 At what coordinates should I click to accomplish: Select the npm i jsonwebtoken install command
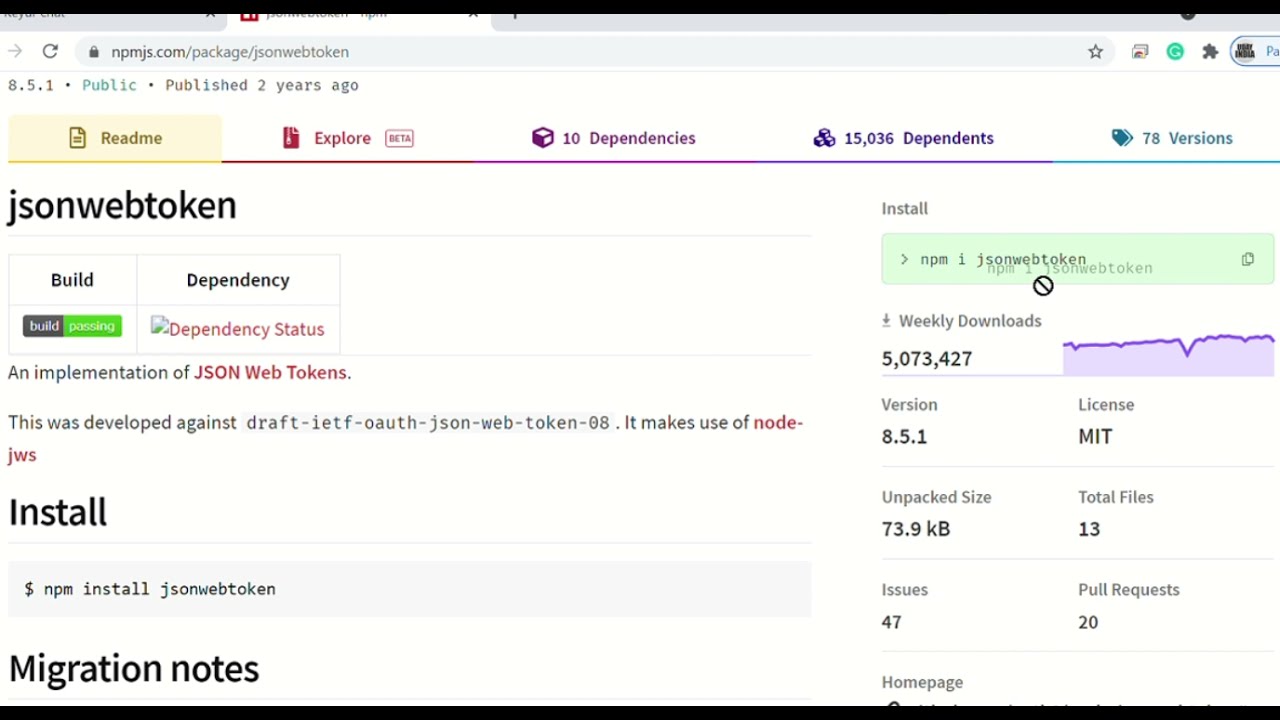click(x=1003, y=259)
